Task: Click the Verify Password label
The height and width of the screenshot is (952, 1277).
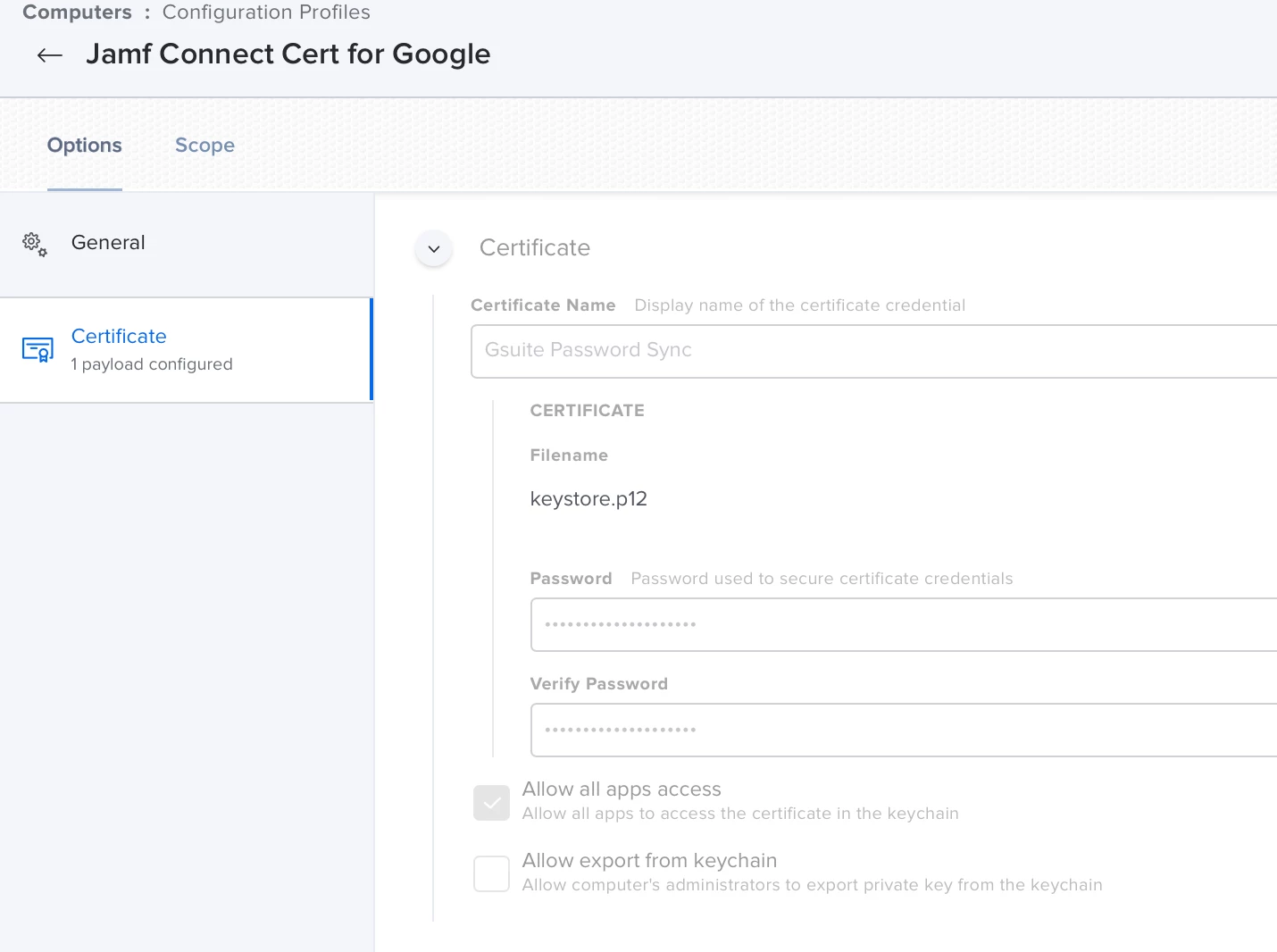Action: (599, 684)
